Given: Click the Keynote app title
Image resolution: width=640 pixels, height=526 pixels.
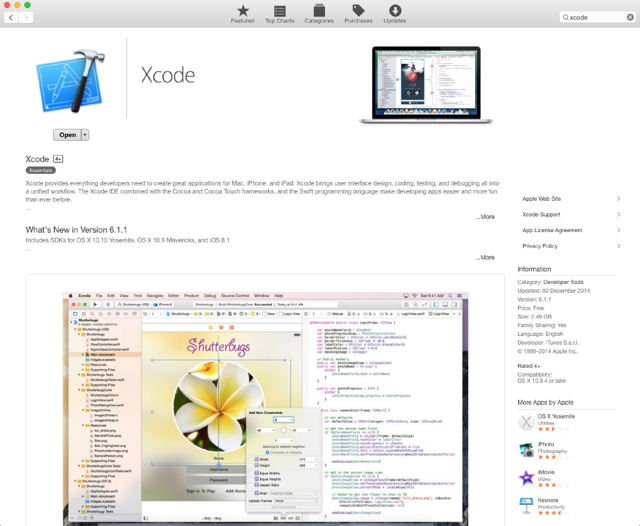Looking at the screenshot, I should (548, 500).
